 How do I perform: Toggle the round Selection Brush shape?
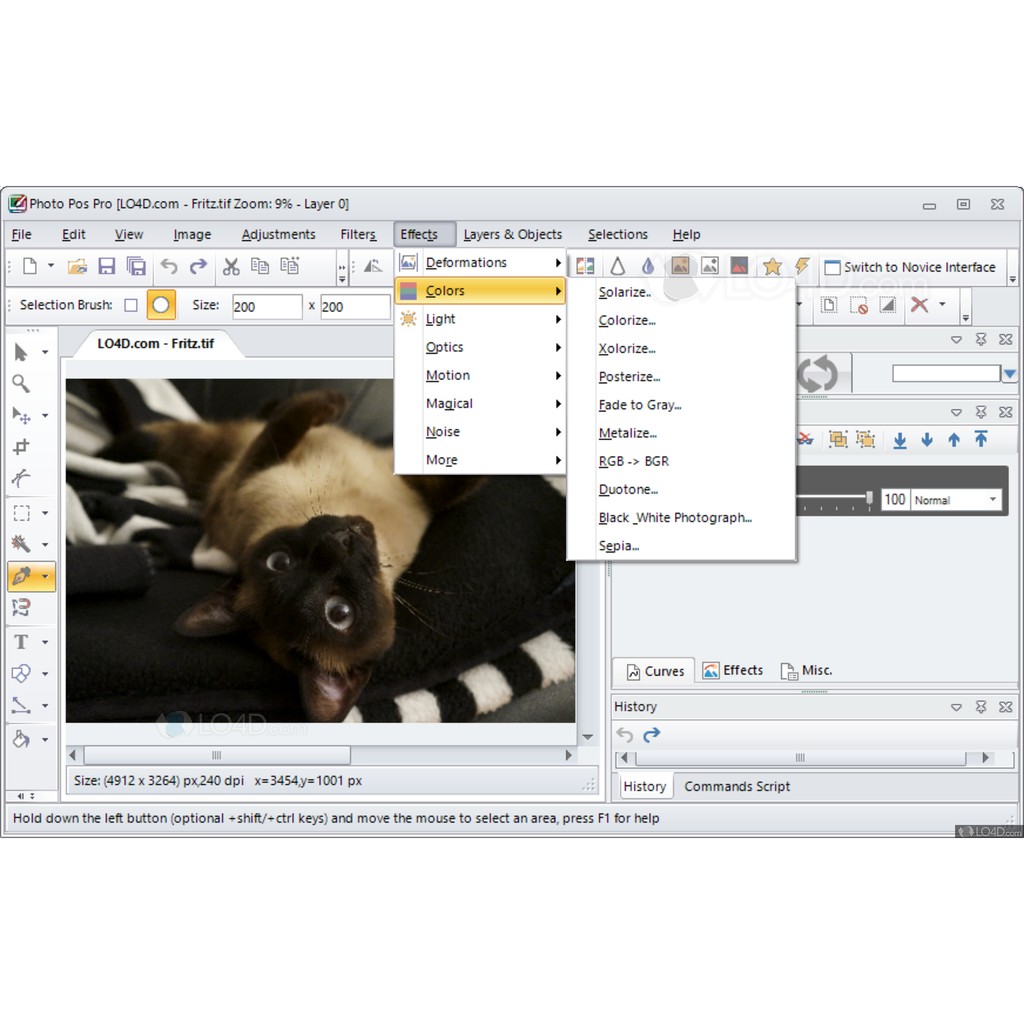[161, 305]
